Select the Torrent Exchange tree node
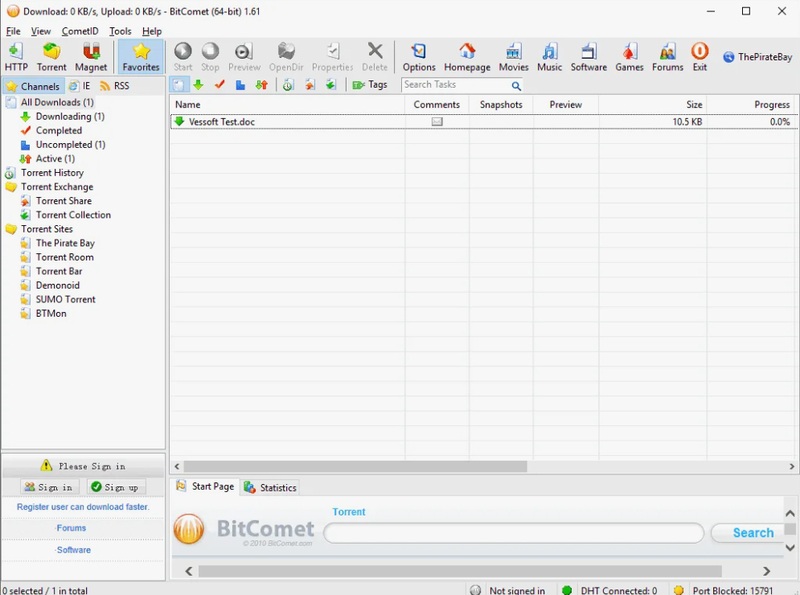Image resolution: width=800 pixels, height=595 pixels. pos(57,187)
